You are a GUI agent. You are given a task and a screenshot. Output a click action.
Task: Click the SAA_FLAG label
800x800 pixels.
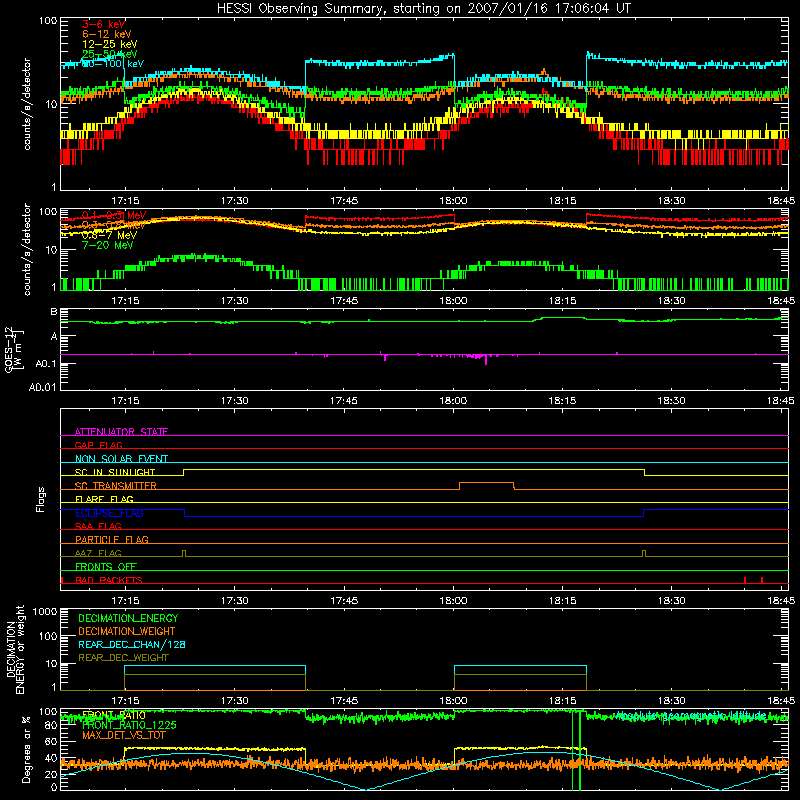click(98, 526)
